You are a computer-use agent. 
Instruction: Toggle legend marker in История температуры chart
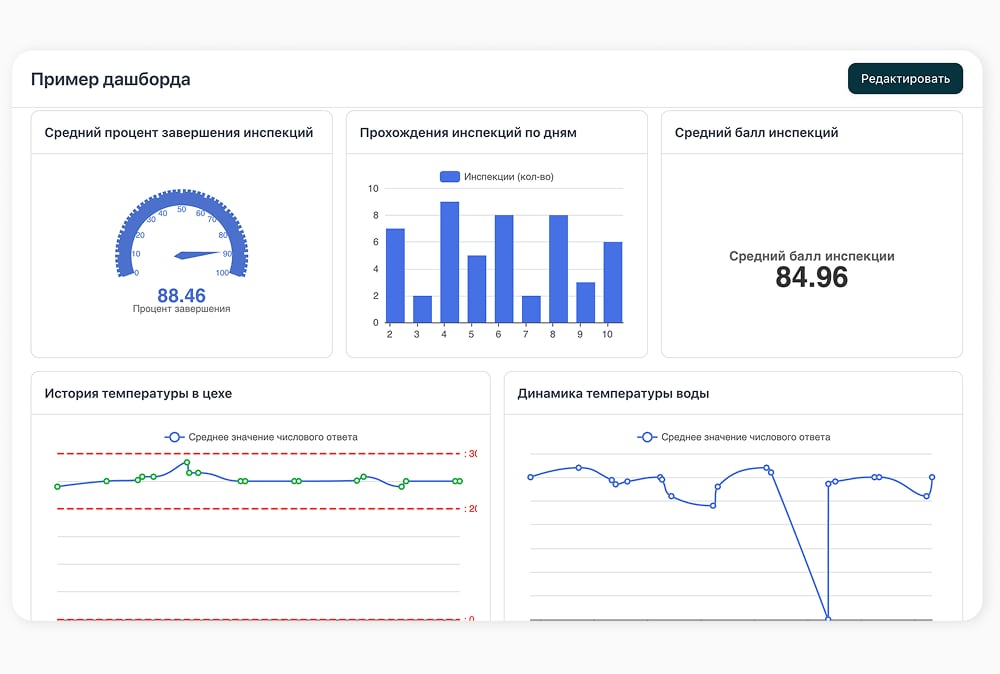[x=174, y=437]
